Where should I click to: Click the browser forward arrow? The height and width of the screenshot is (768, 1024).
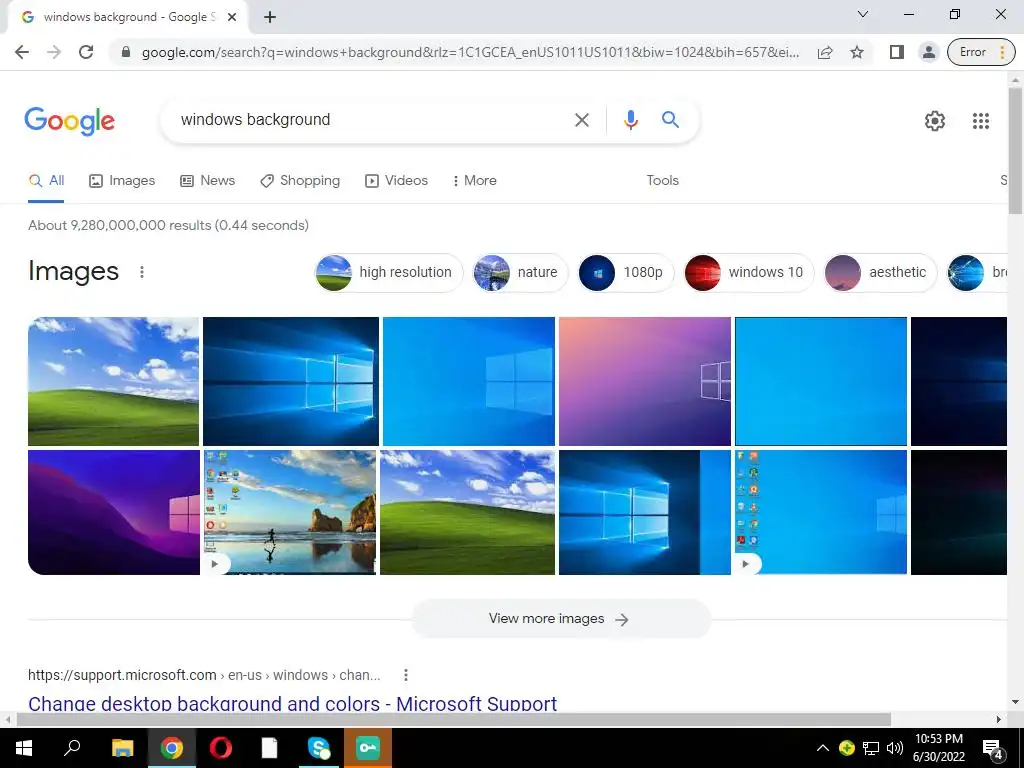point(54,52)
